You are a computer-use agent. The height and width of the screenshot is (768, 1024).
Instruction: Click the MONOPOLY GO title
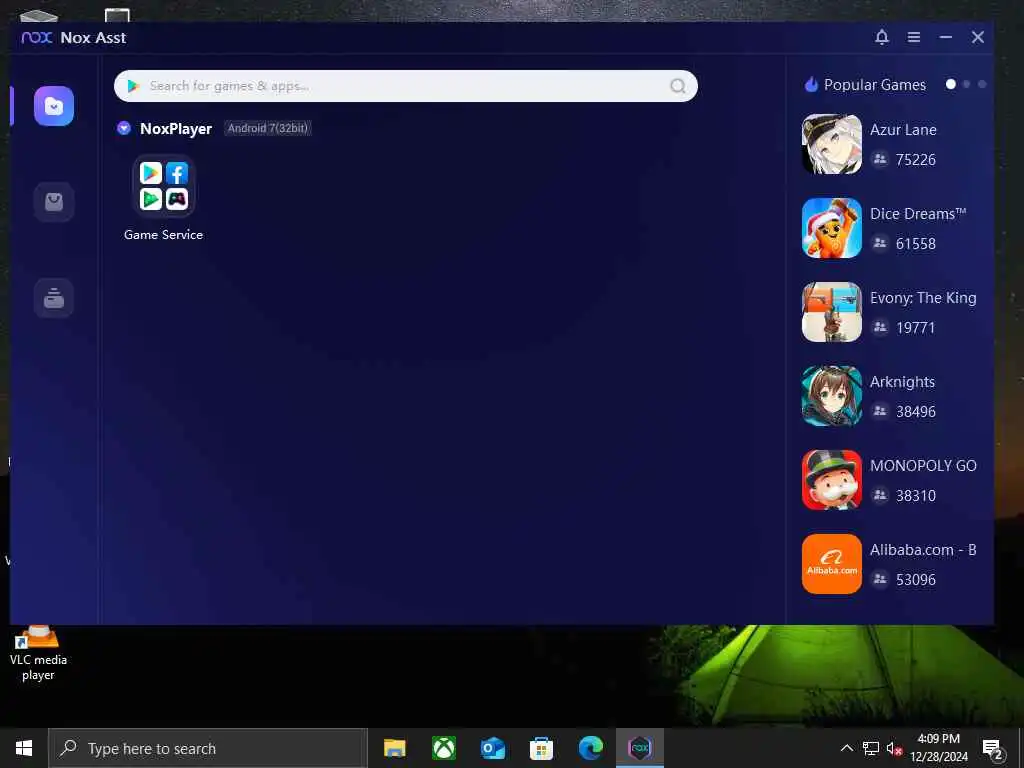click(x=923, y=466)
